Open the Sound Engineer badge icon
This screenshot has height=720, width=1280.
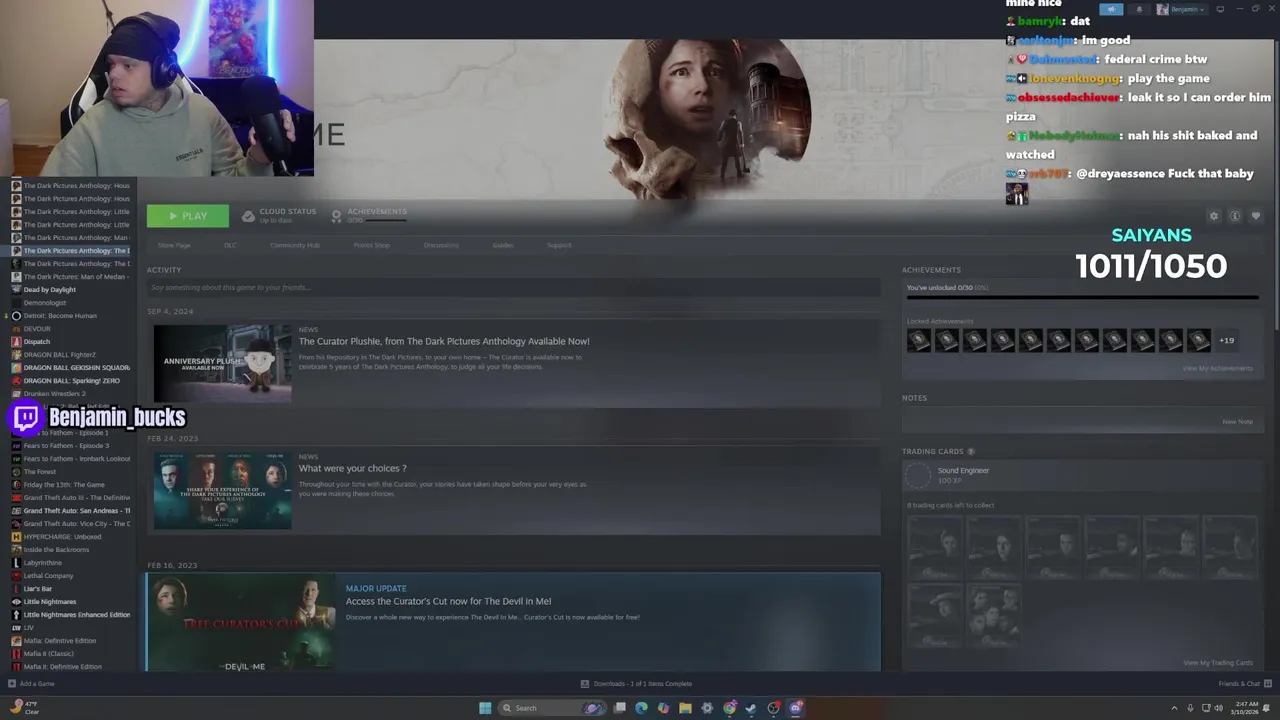point(918,476)
